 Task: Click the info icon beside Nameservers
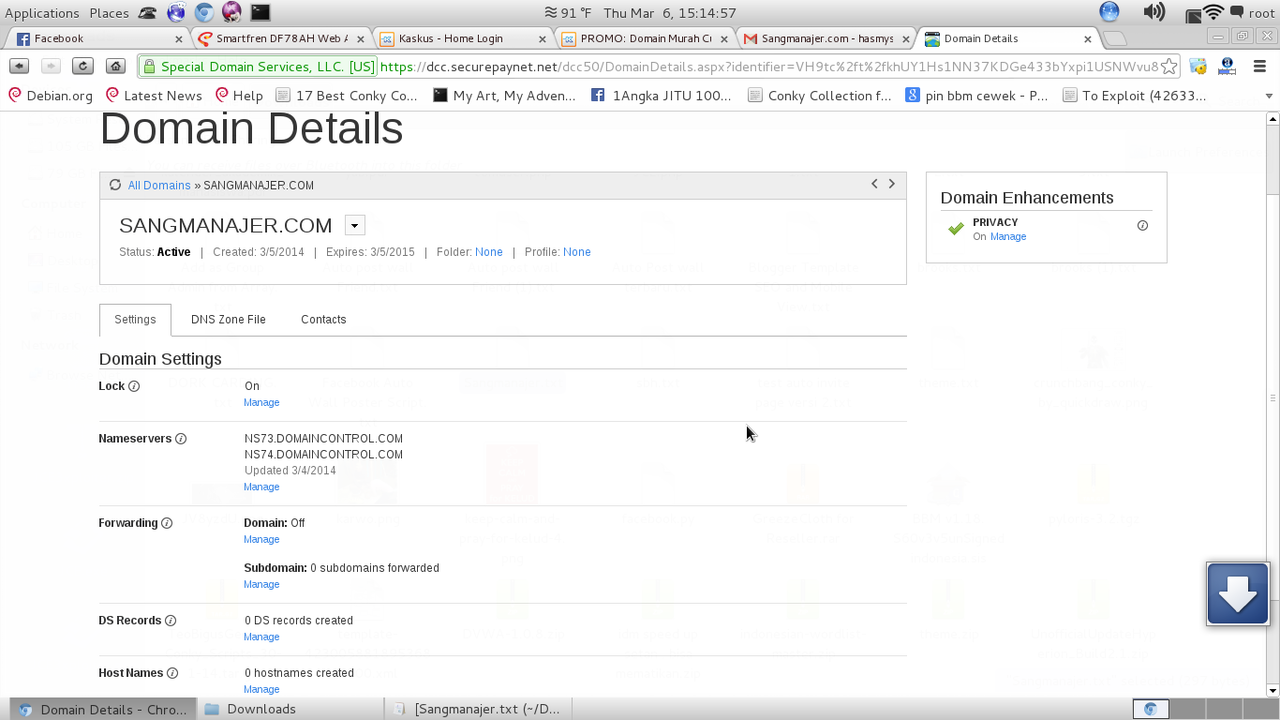(x=181, y=439)
